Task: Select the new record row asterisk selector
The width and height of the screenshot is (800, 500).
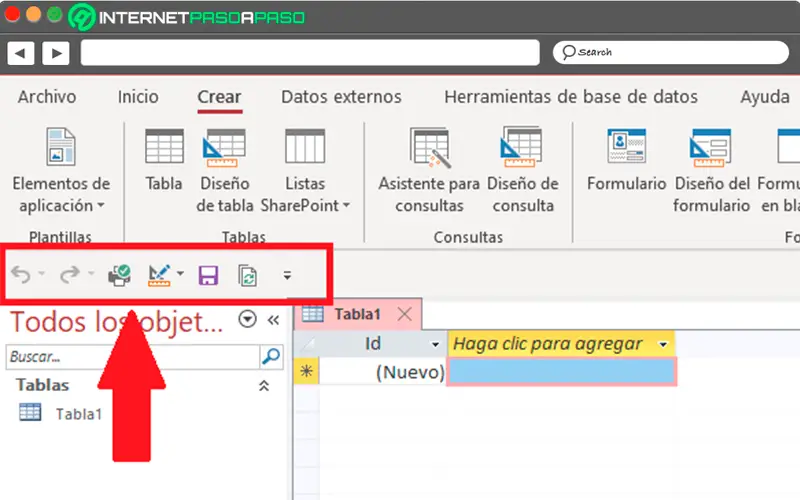Action: click(x=306, y=371)
